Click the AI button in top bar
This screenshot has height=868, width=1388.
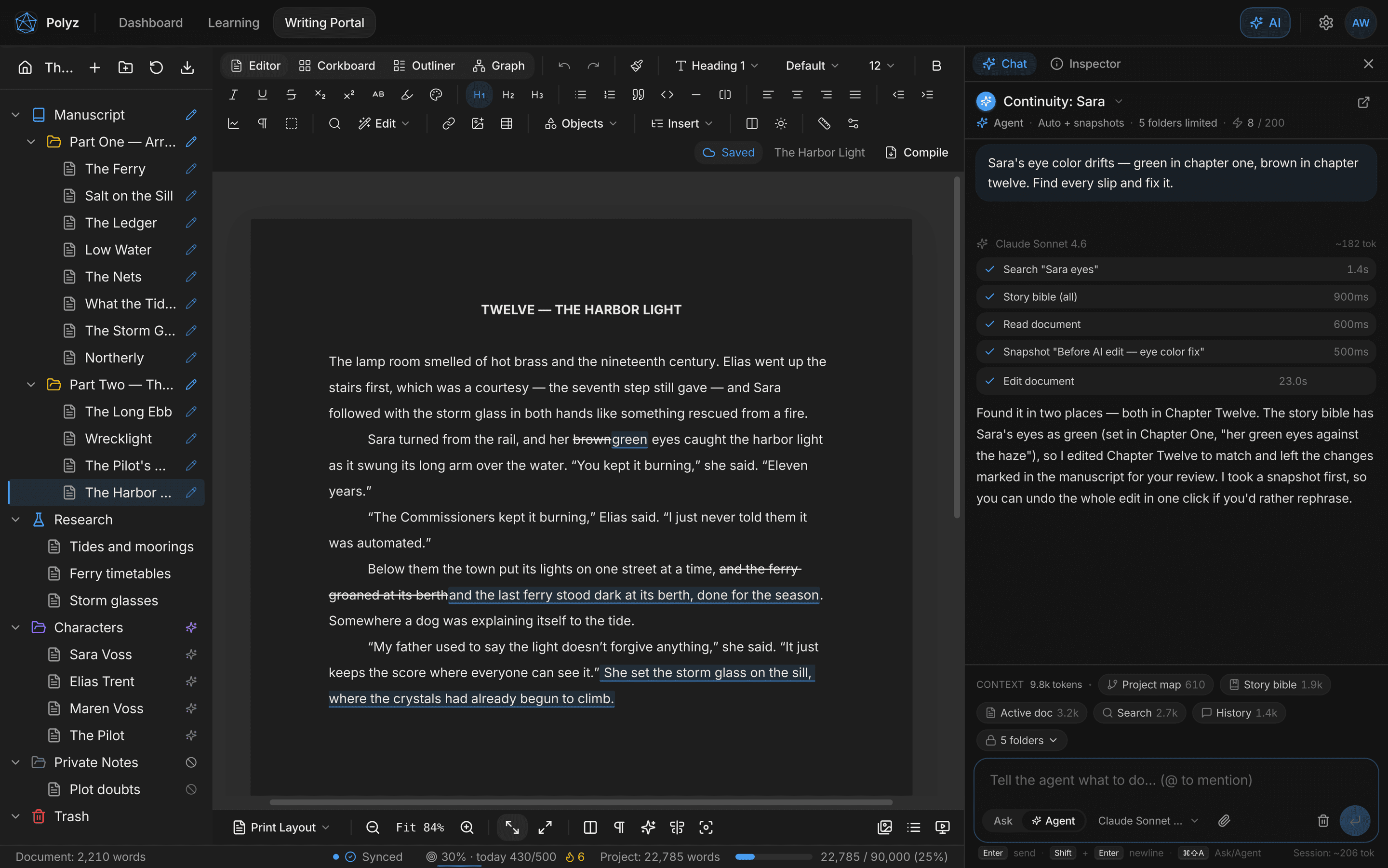tap(1265, 23)
